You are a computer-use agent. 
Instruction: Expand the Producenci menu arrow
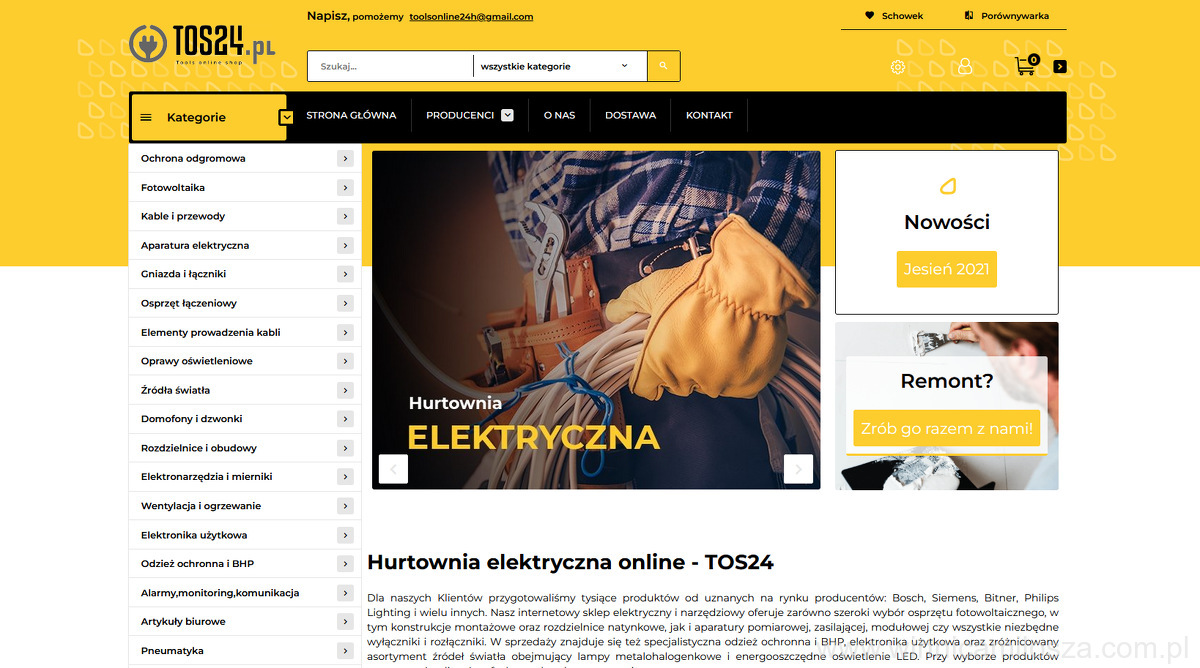[507, 115]
